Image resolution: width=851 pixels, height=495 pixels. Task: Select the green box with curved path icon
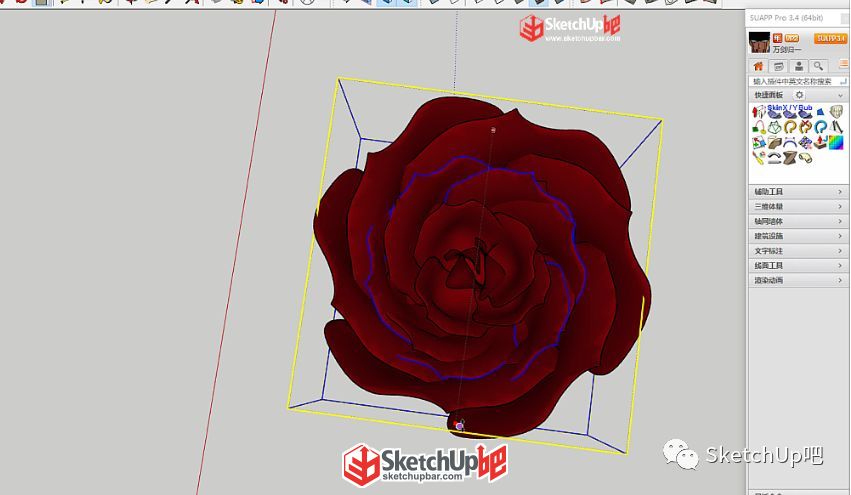[x=759, y=127]
